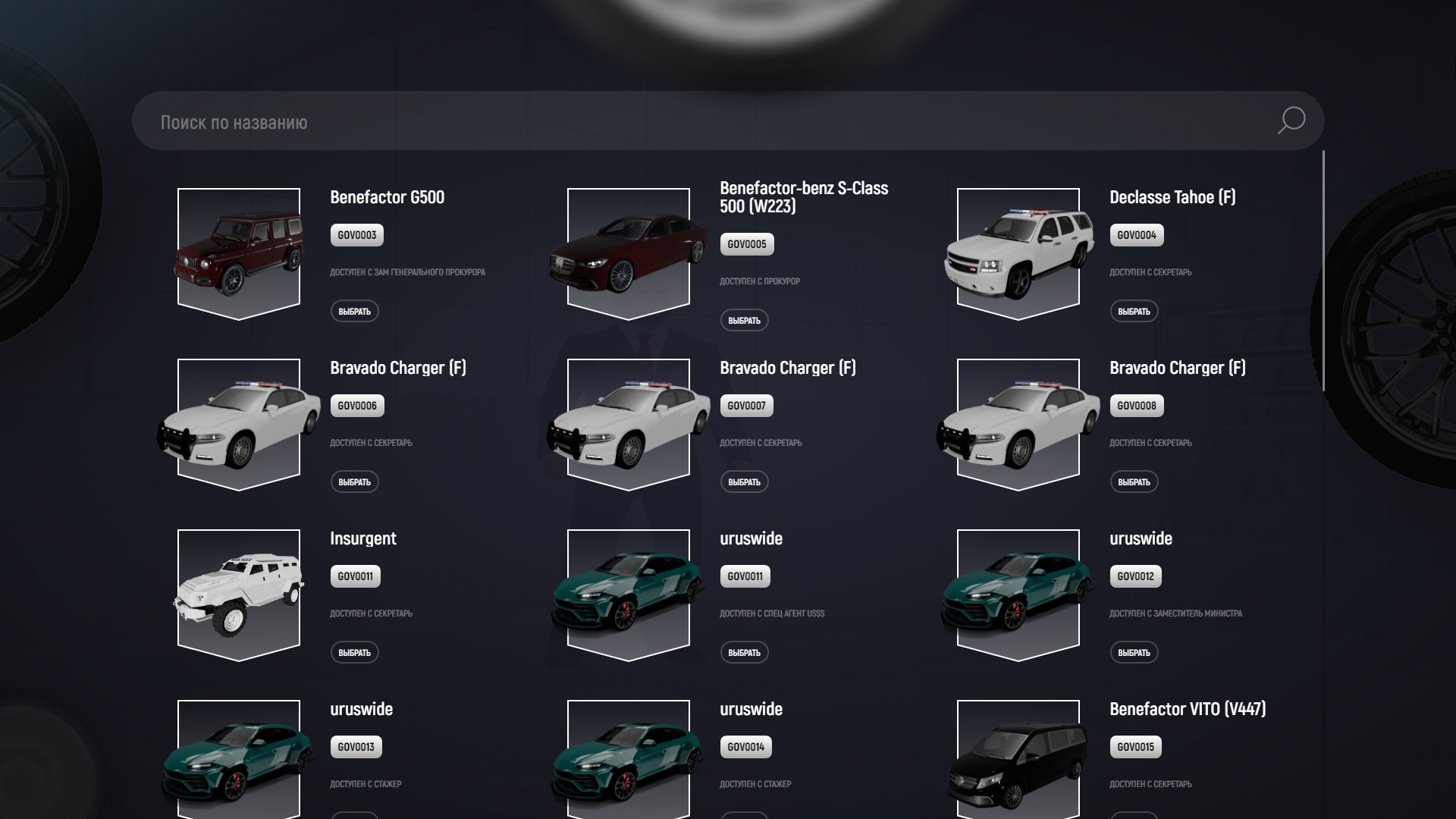The image size is (1456, 819).
Task: Click the GOV0004 plate badge
Action: [x=1137, y=235]
